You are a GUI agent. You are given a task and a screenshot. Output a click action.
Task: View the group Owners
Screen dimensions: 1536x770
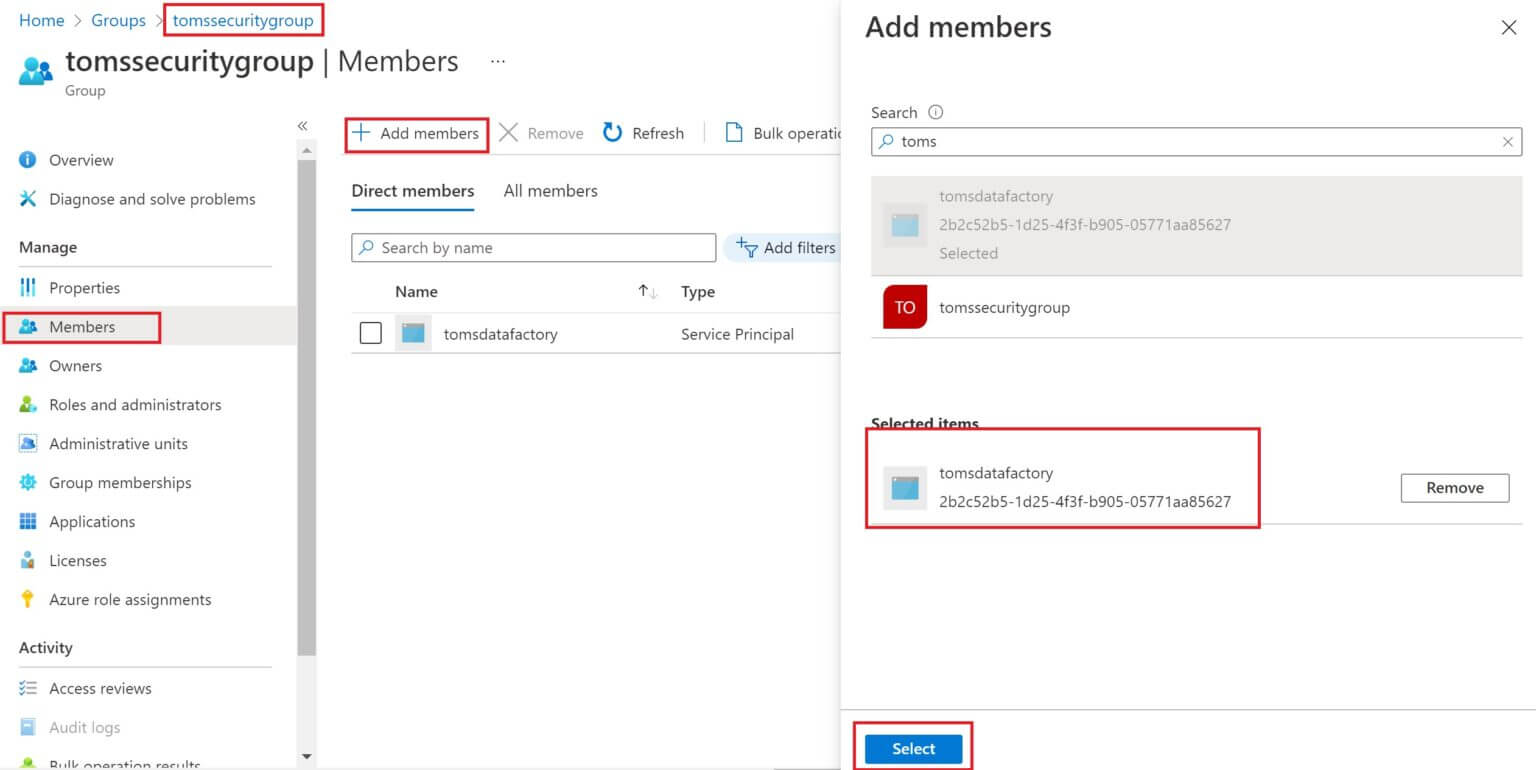pyautogui.click(x=77, y=365)
